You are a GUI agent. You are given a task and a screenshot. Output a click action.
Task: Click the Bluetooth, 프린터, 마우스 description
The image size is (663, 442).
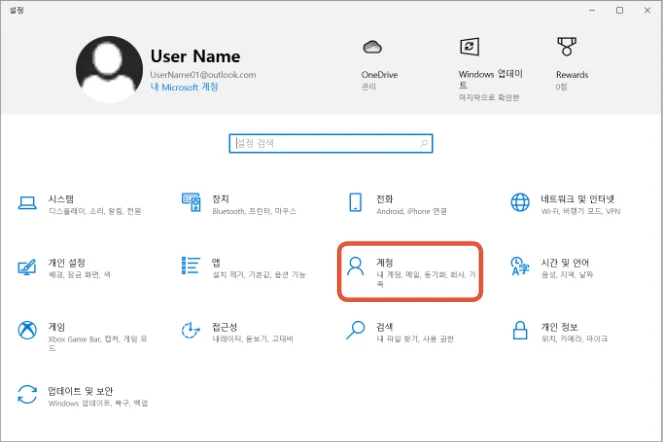tap(254, 211)
